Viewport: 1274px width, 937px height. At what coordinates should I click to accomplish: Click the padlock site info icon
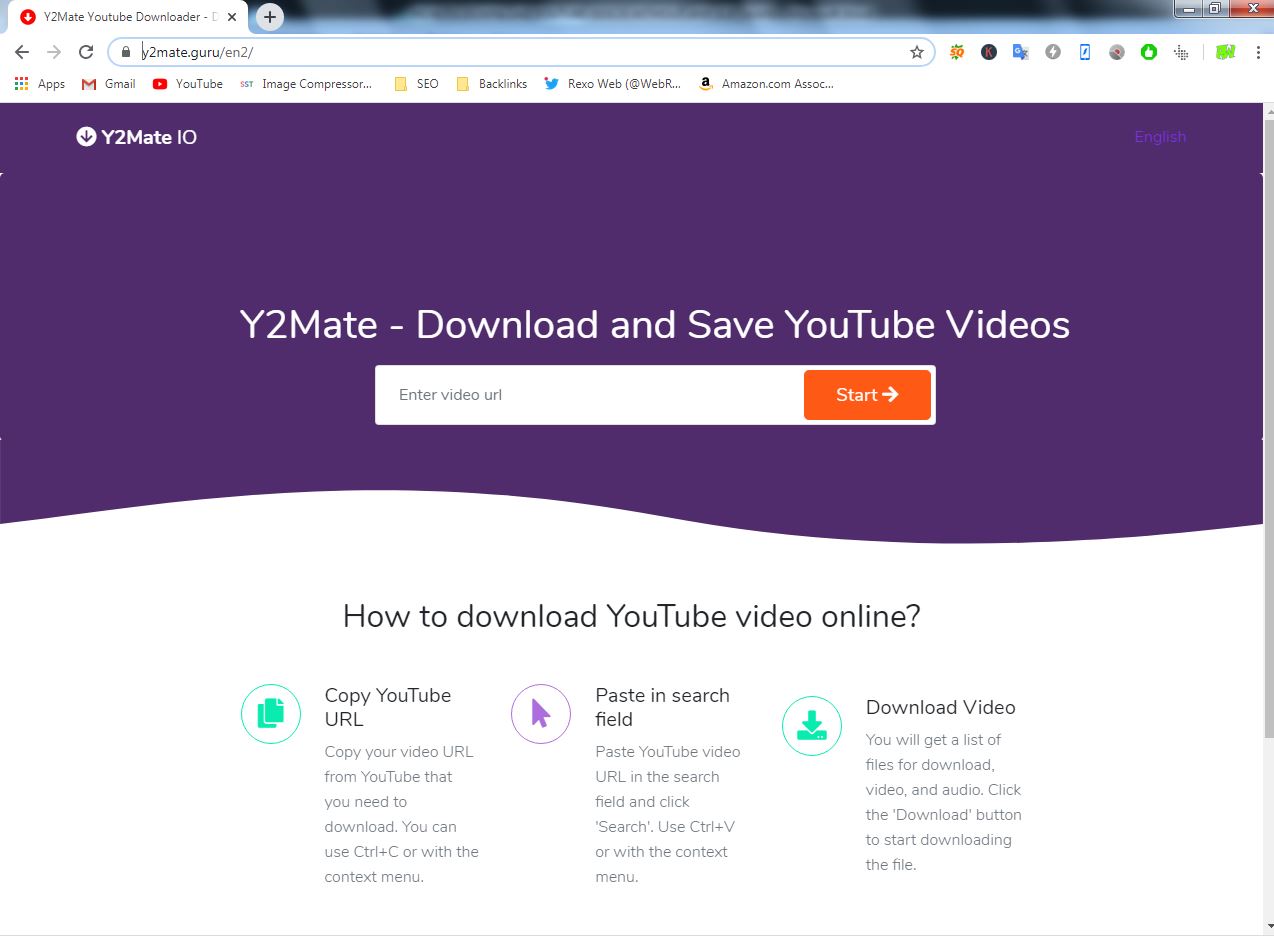click(x=125, y=52)
